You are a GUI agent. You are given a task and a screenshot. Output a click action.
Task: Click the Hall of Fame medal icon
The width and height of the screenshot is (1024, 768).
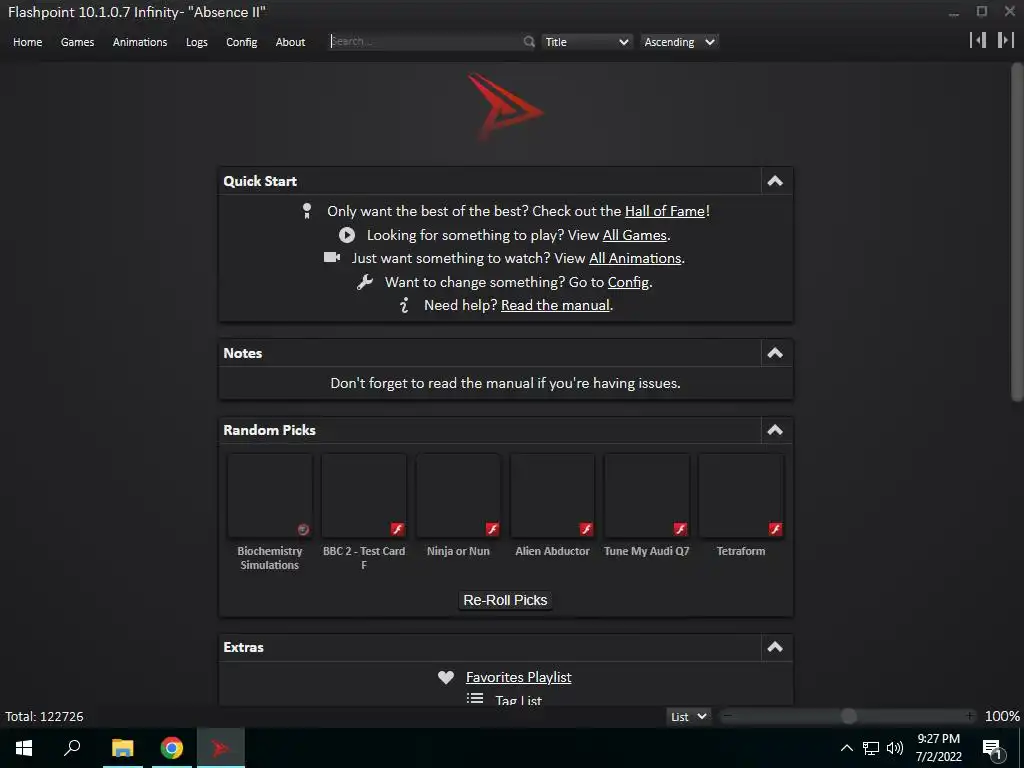point(307,211)
